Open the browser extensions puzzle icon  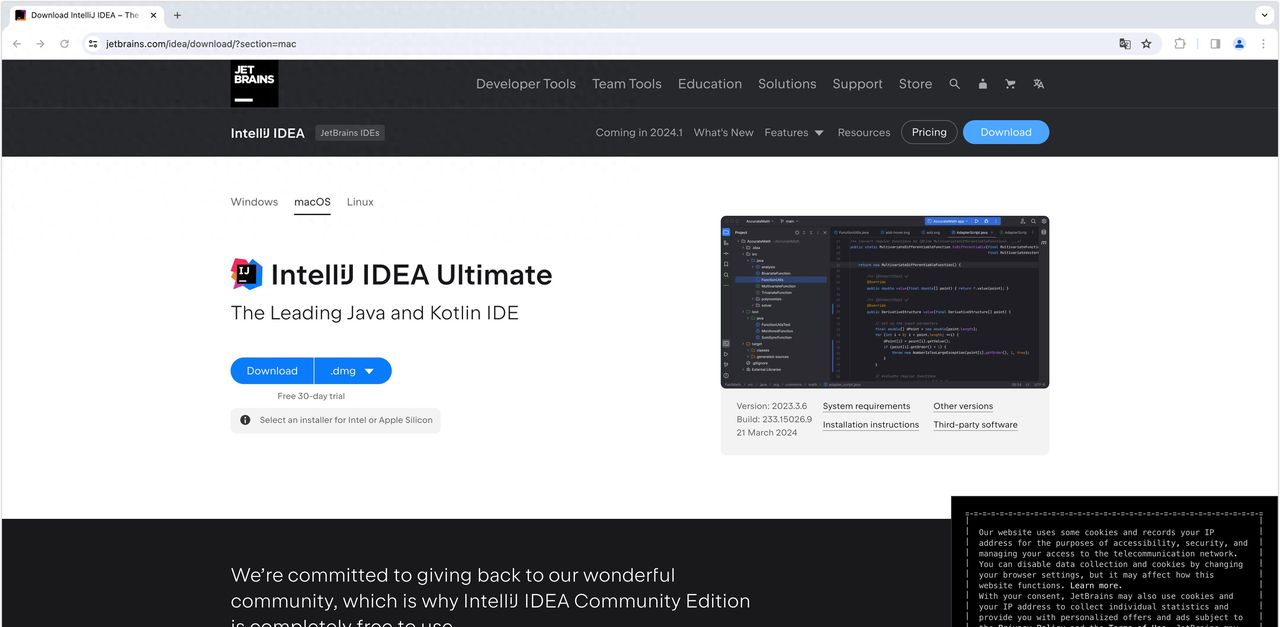click(1180, 44)
